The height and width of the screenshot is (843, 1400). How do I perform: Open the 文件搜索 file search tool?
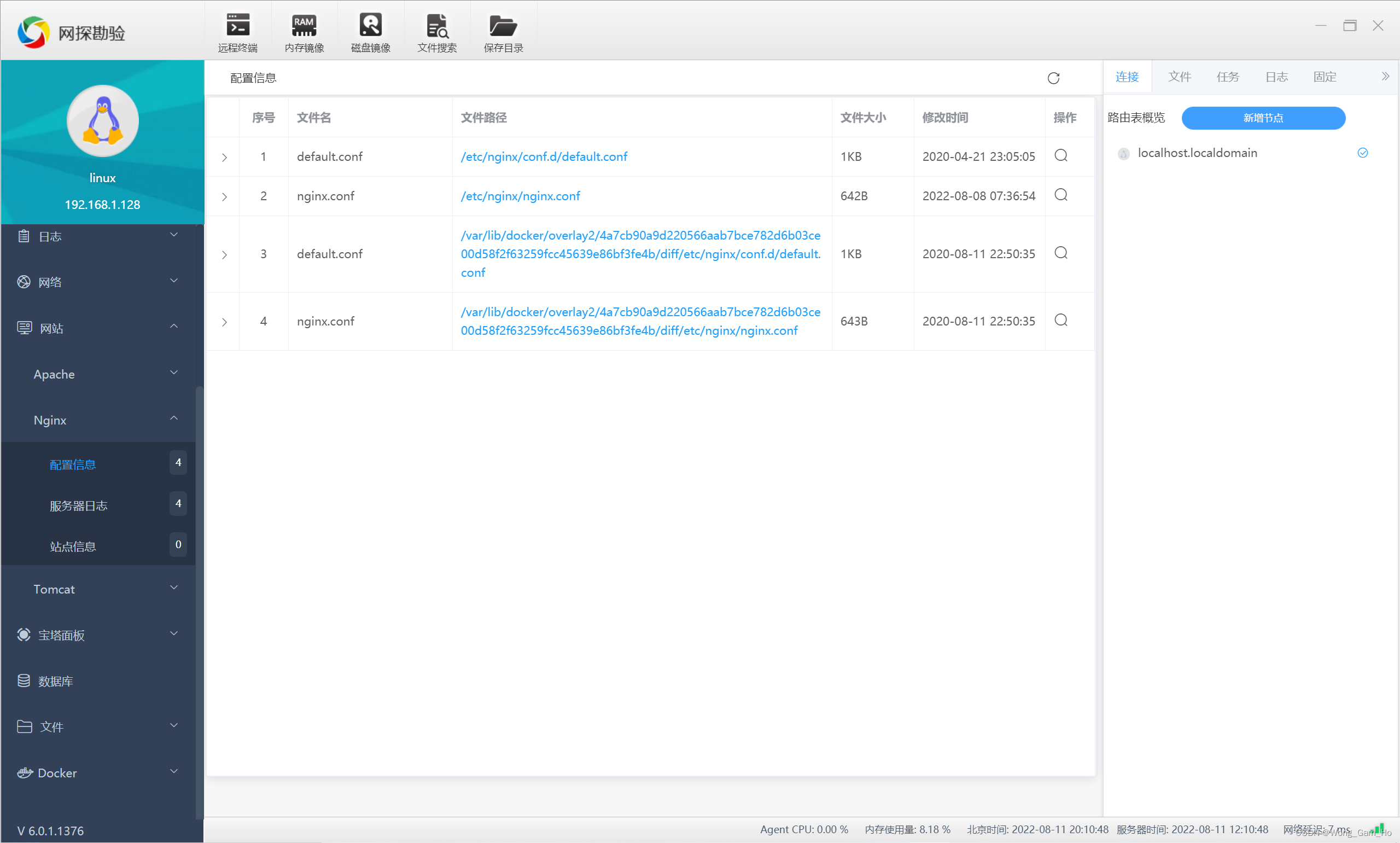pos(437,33)
